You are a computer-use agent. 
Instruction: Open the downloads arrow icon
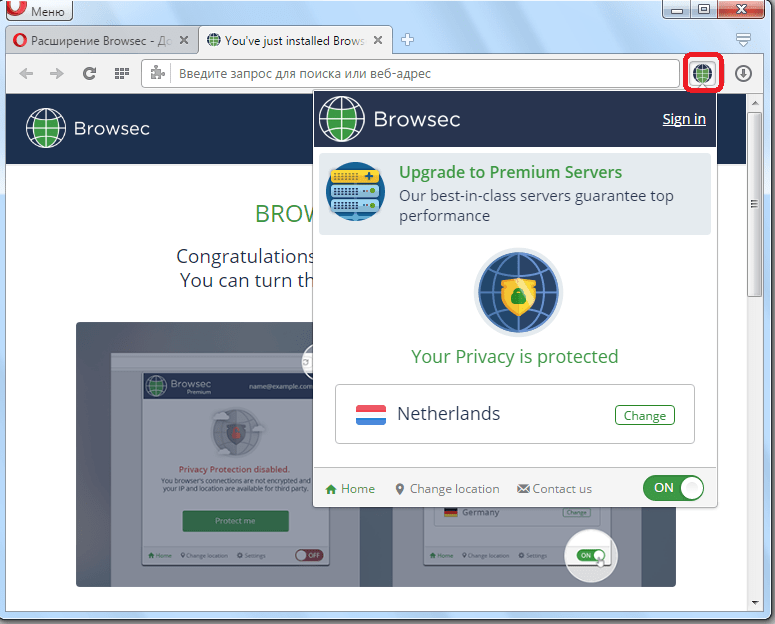point(743,74)
